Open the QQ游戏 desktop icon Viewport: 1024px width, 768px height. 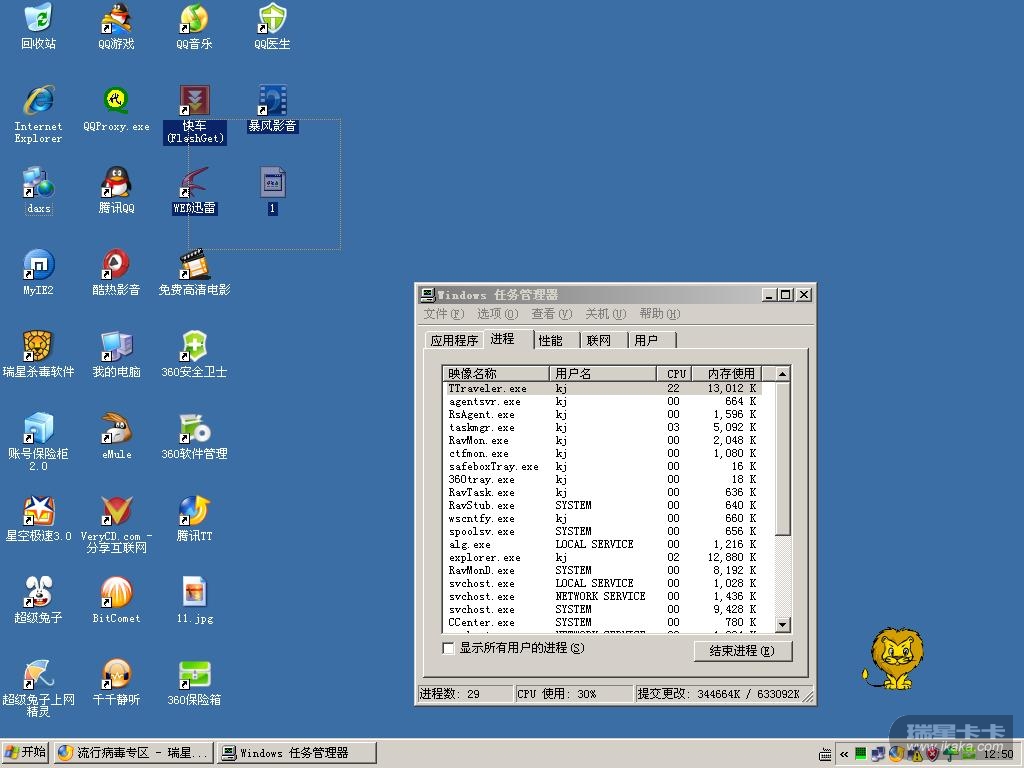click(117, 20)
